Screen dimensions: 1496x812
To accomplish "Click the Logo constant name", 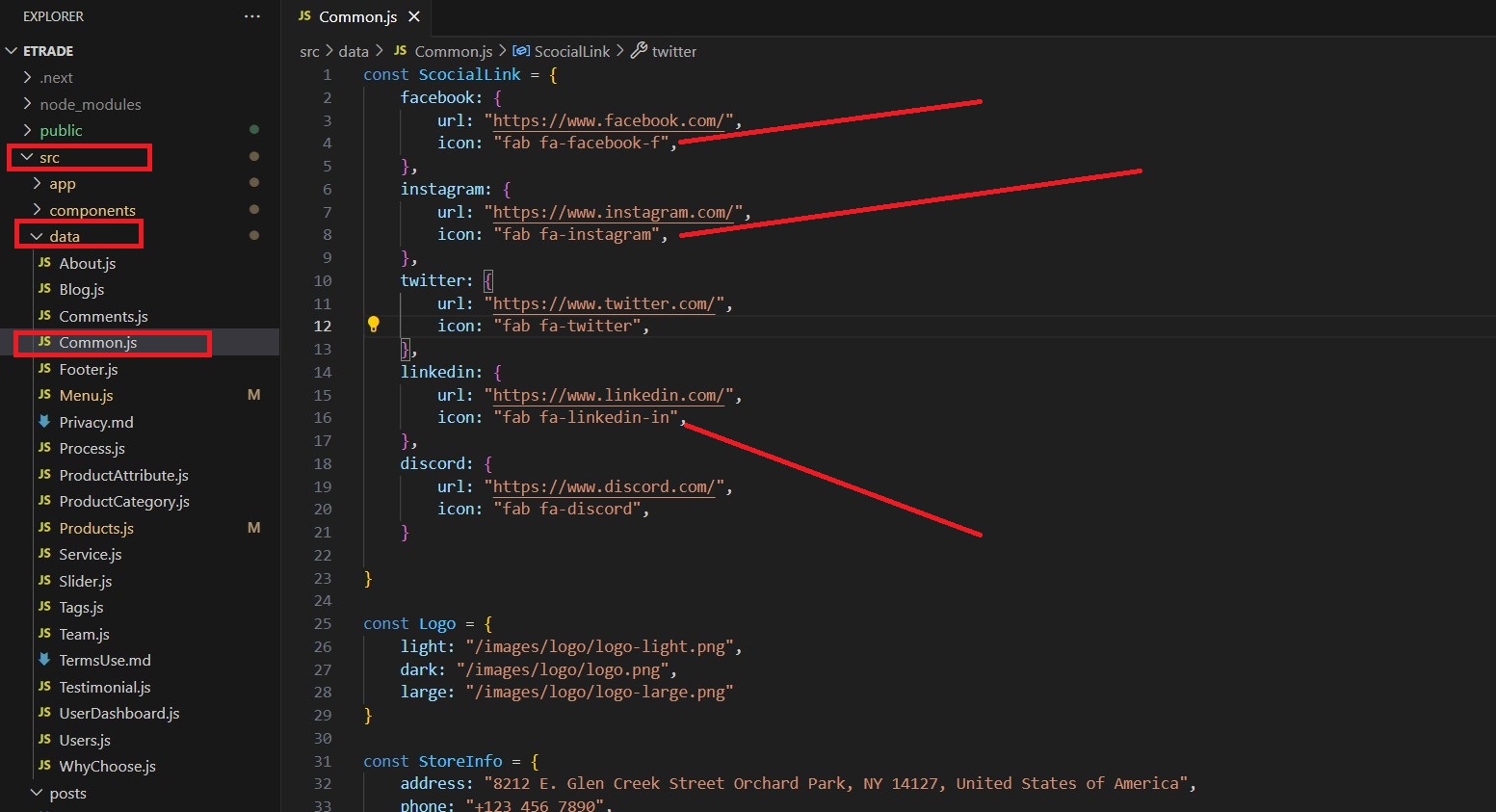I will point(436,623).
